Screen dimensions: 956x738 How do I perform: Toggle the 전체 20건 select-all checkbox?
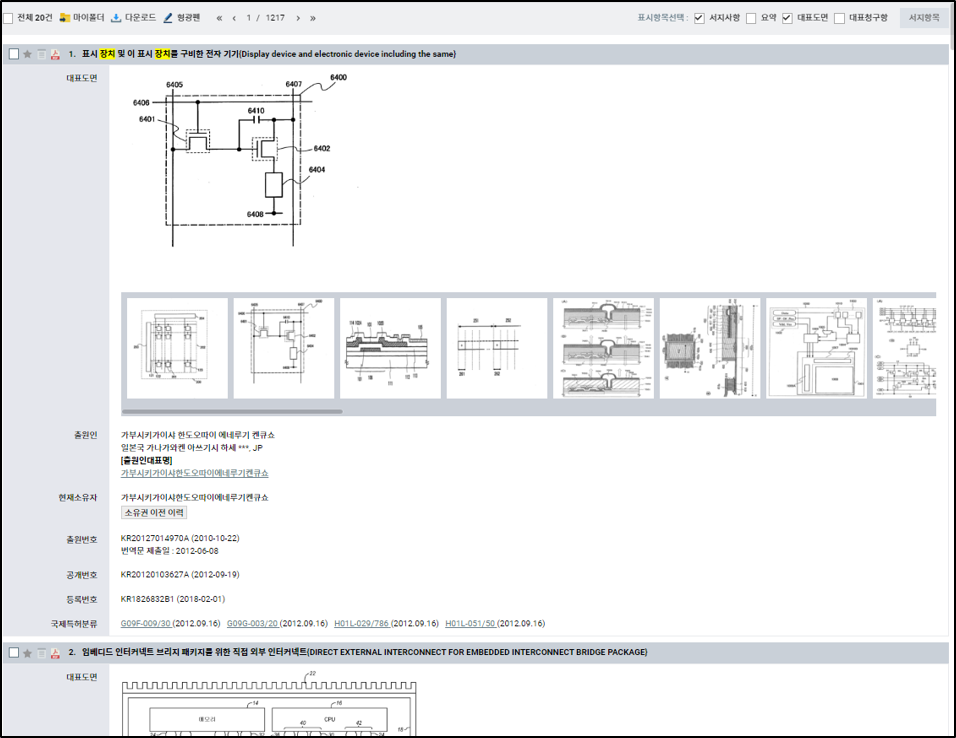[9, 18]
